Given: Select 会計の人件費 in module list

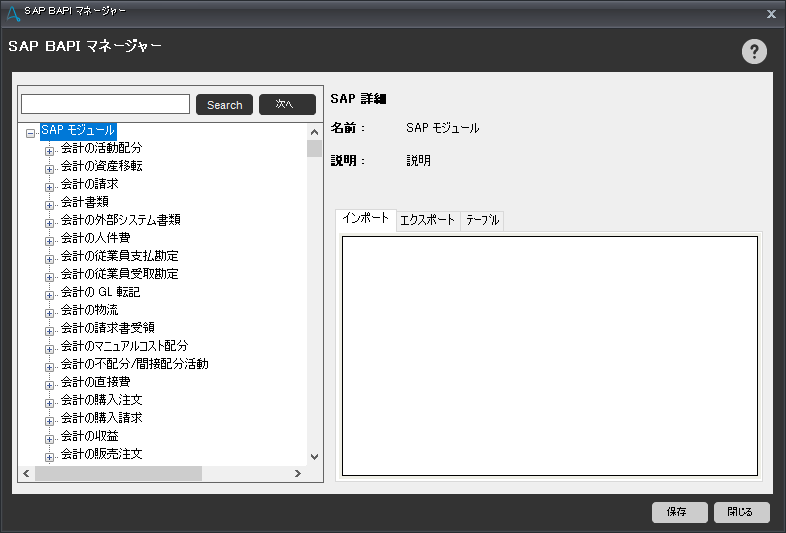Looking at the screenshot, I should pos(95,238).
